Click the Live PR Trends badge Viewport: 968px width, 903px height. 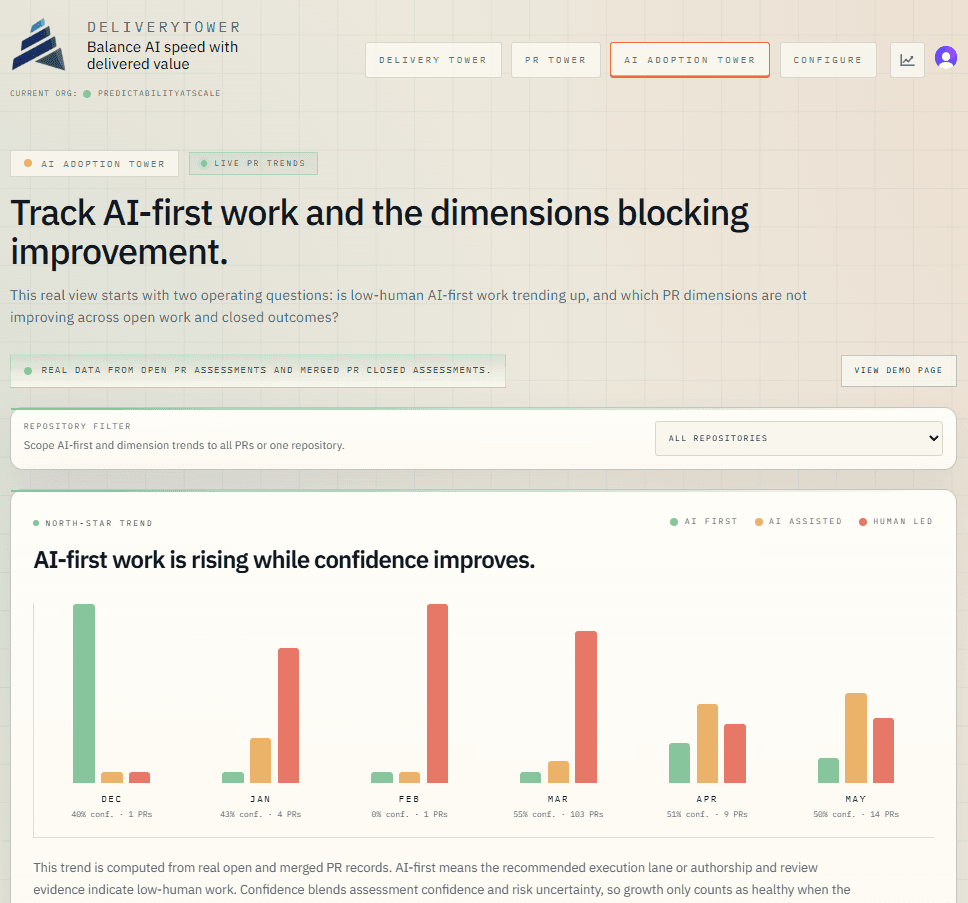[253, 164]
